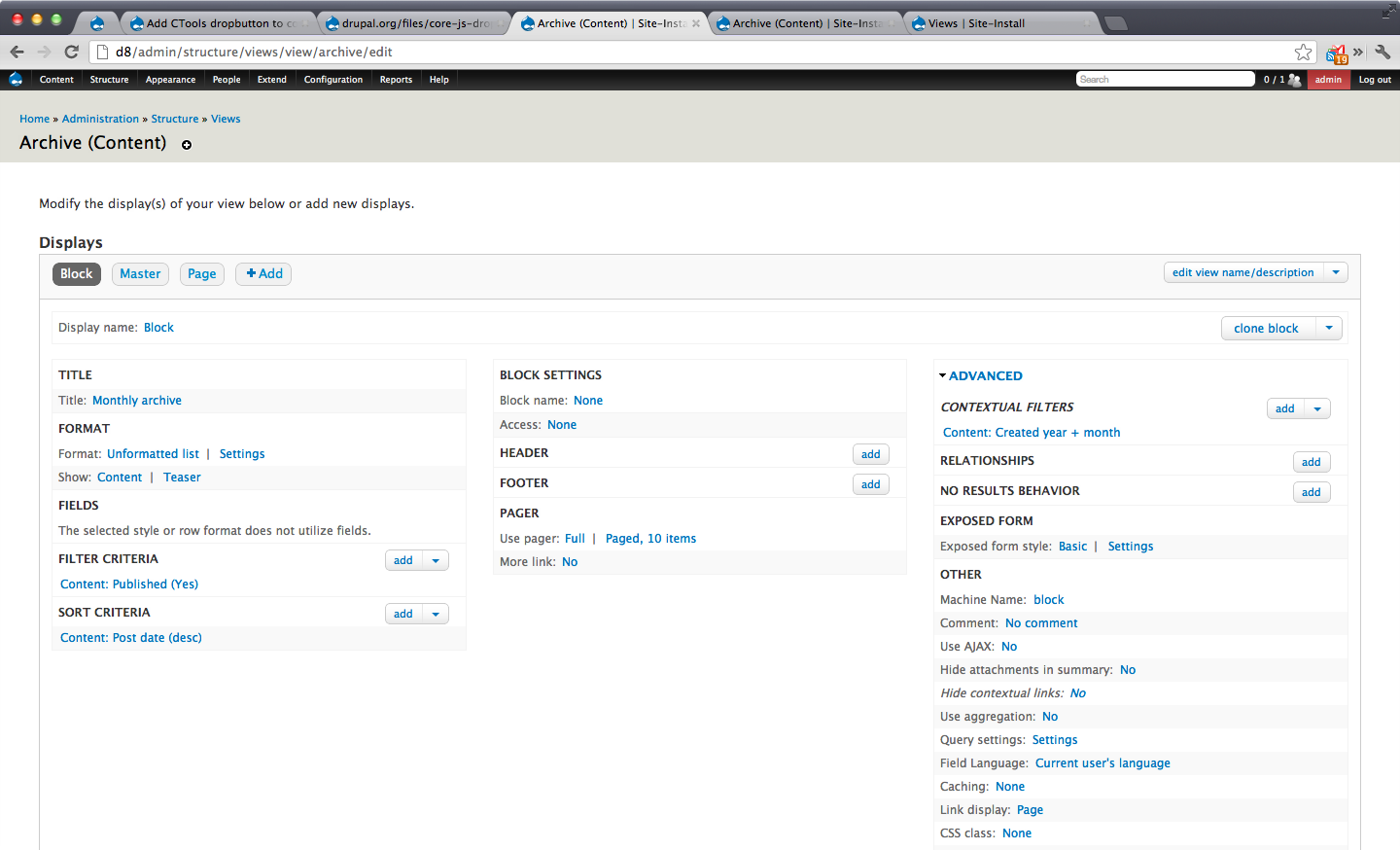The width and height of the screenshot is (1400, 850).
Task: Click the admin Search field
Action: [x=1165, y=79]
